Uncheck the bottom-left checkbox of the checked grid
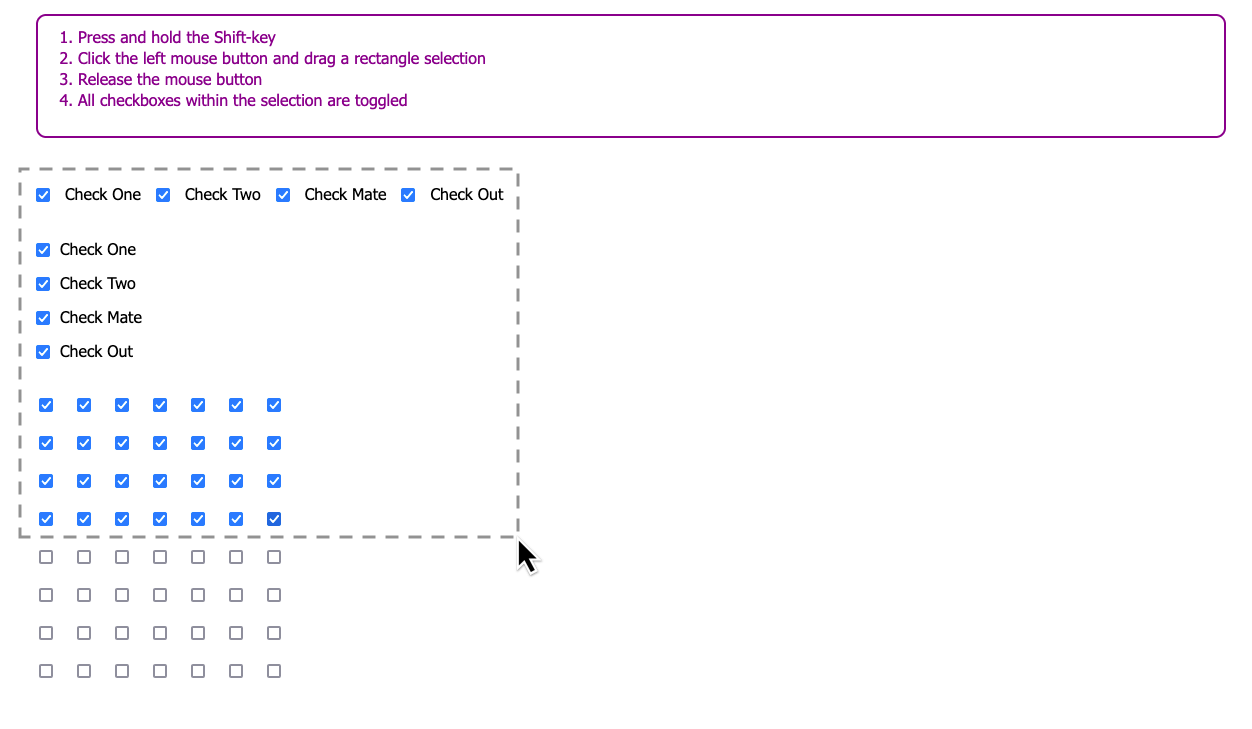Screen dimensions: 1252x729 46,519
